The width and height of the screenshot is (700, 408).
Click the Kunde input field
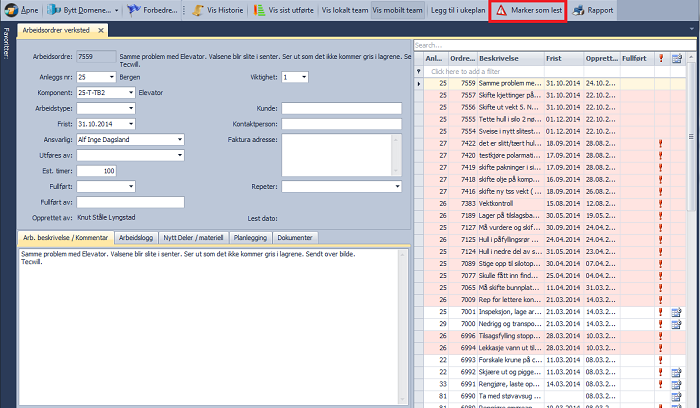tap(340, 108)
